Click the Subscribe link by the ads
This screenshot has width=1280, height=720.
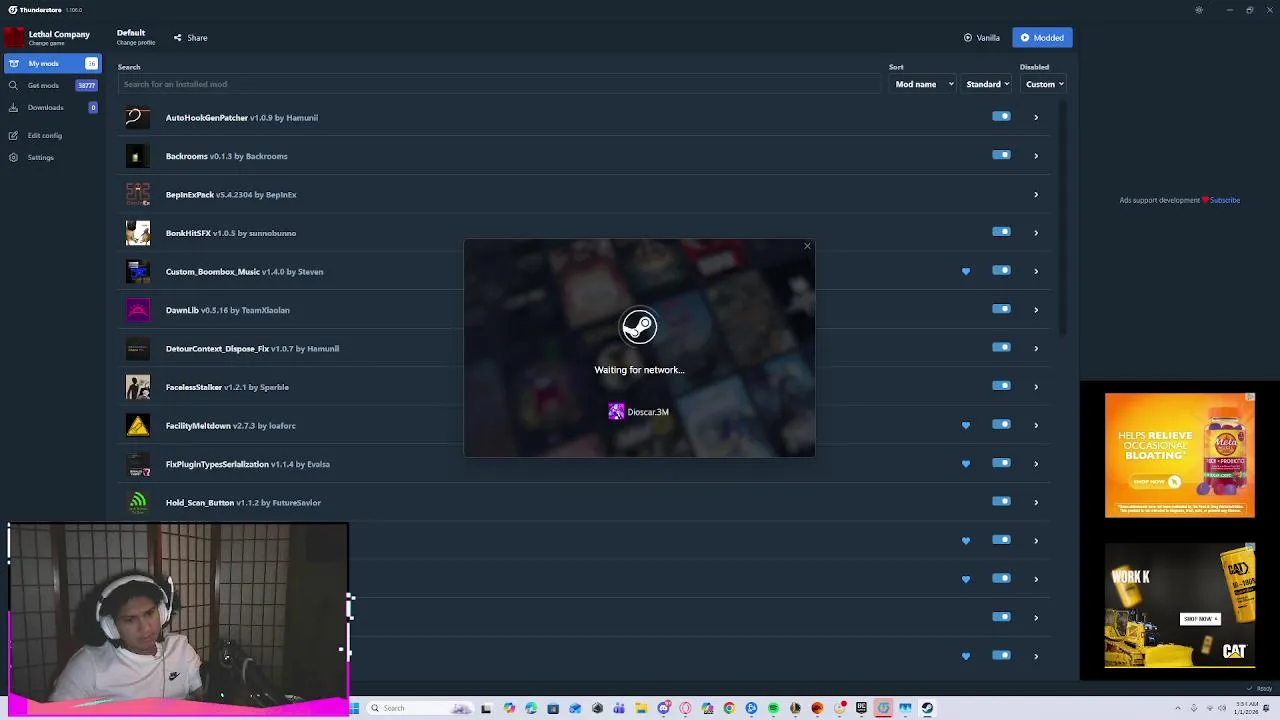coord(1225,200)
